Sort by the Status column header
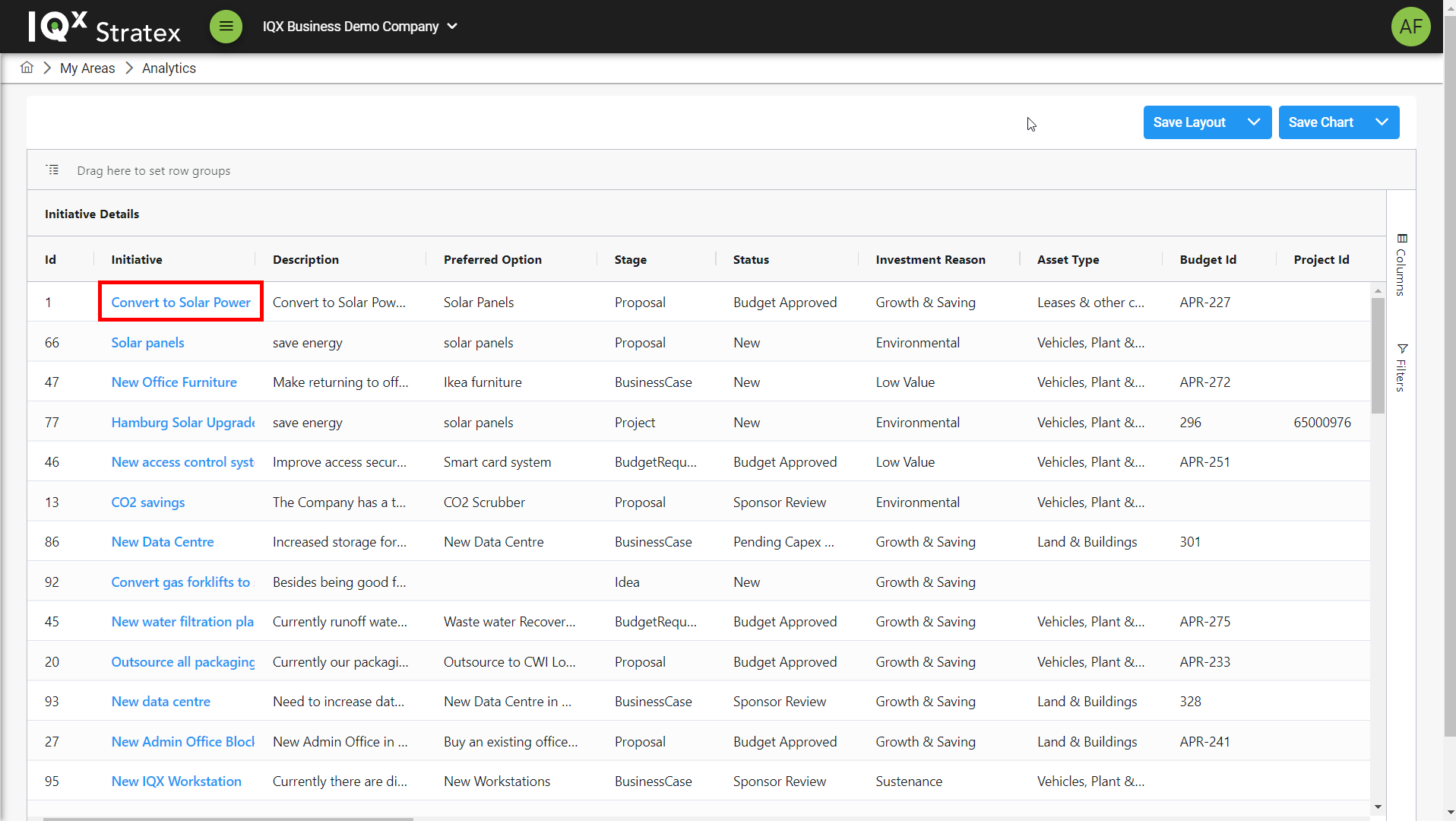The image size is (1456, 821). 751,260
